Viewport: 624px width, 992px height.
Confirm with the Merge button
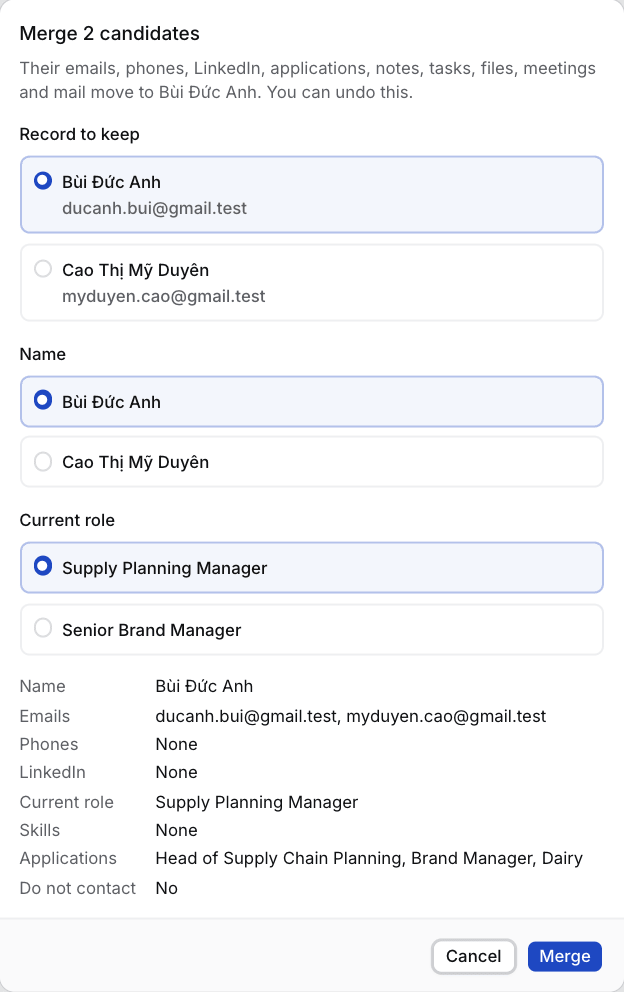pyautogui.click(x=565, y=956)
